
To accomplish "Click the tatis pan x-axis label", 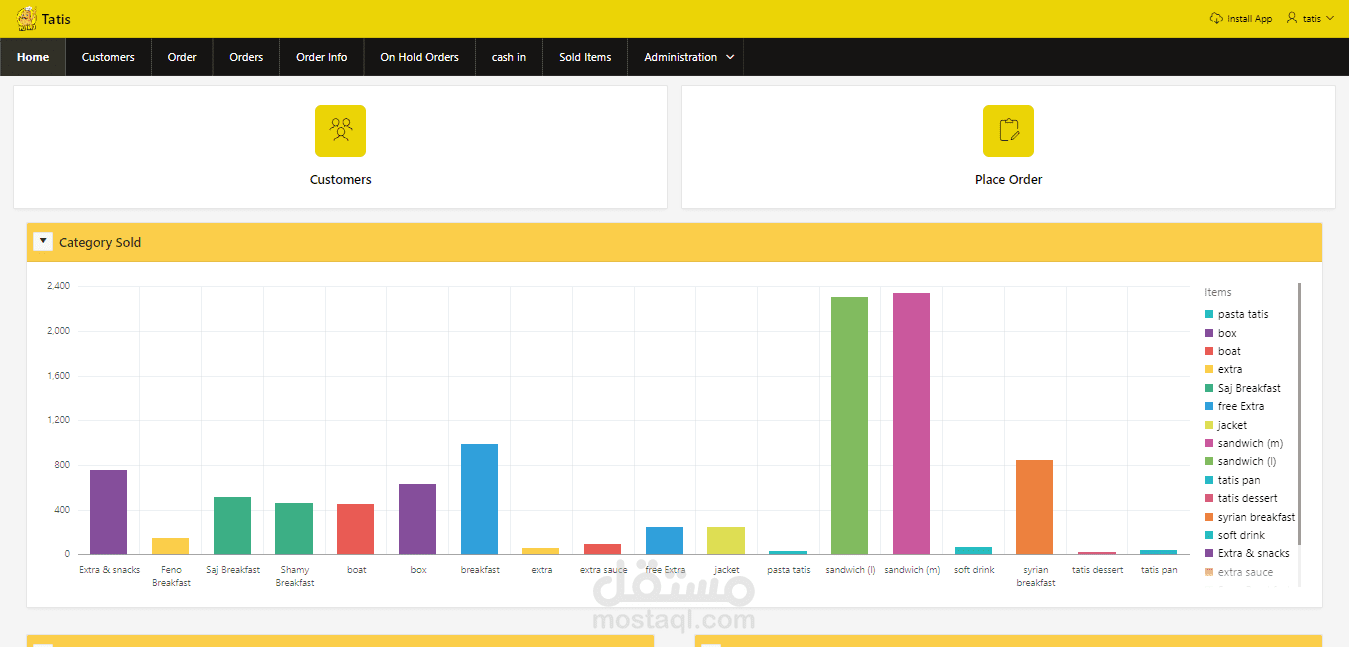I will coord(1159,570).
